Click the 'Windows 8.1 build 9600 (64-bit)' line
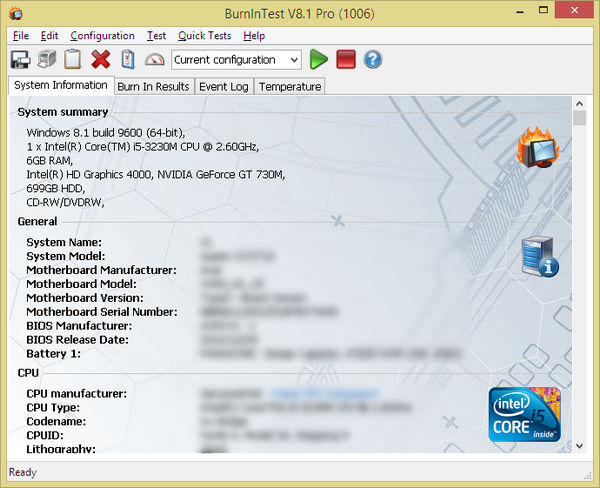600x488 pixels. 106,133
